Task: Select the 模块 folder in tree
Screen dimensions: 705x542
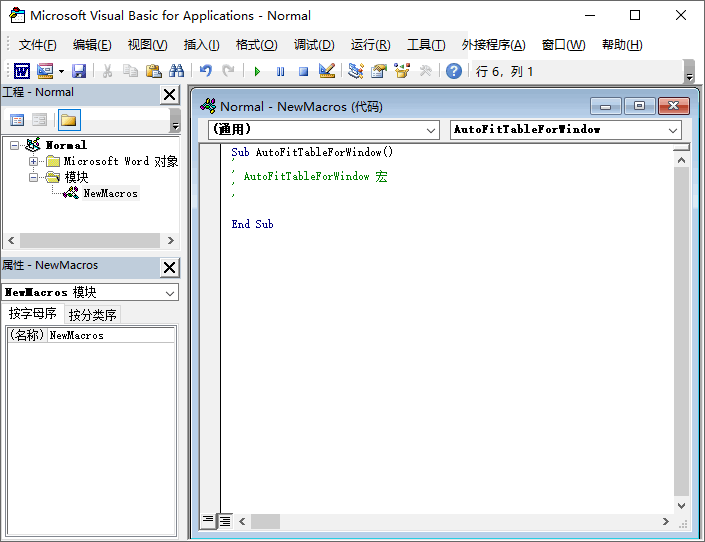Action: pos(76,177)
